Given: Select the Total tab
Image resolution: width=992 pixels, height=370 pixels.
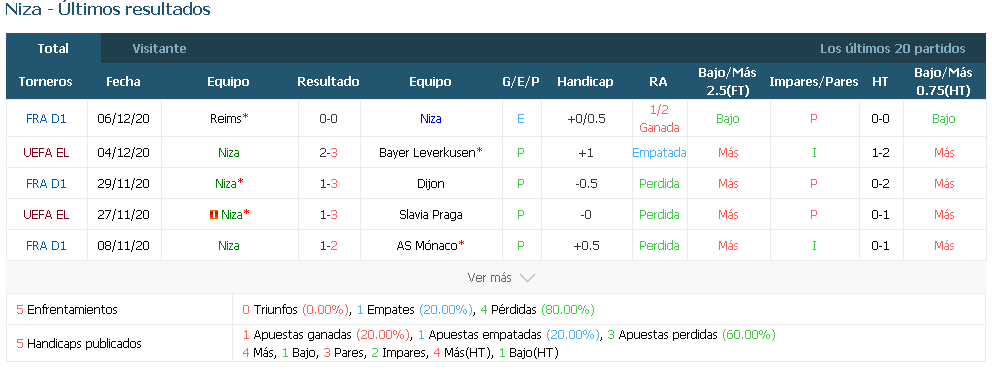Looking at the screenshot, I should [x=53, y=49].
